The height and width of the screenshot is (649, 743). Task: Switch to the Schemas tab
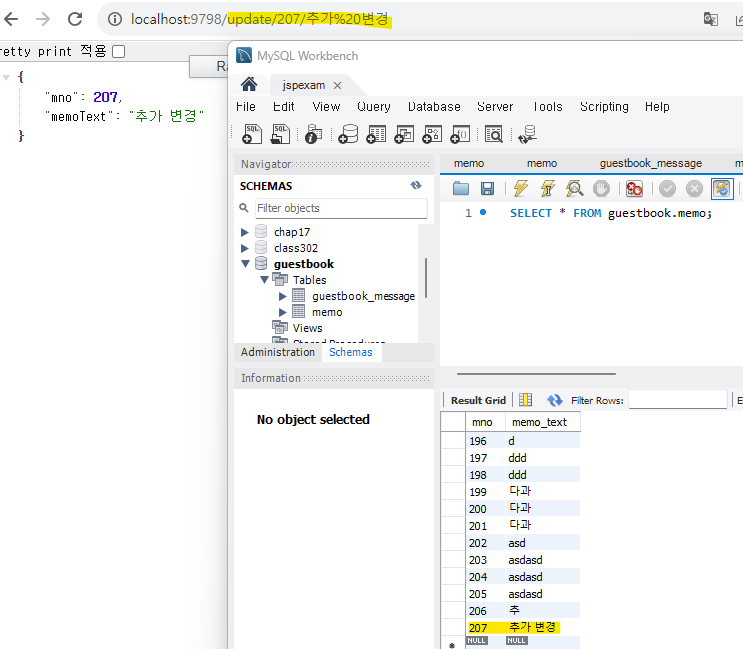click(x=351, y=352)
